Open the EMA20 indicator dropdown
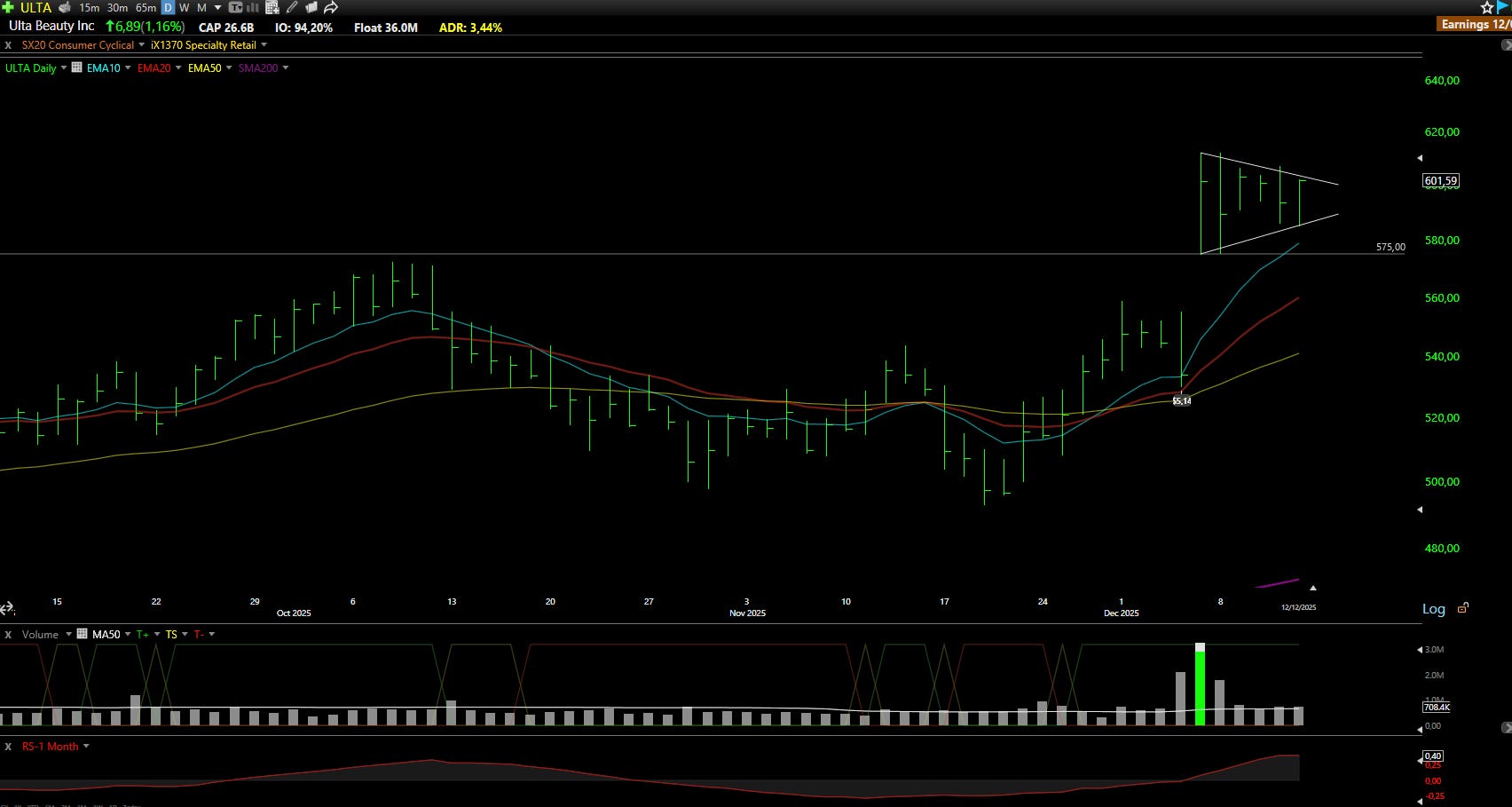The height and width of the screenshot is (807, 1512). point(178,67)
